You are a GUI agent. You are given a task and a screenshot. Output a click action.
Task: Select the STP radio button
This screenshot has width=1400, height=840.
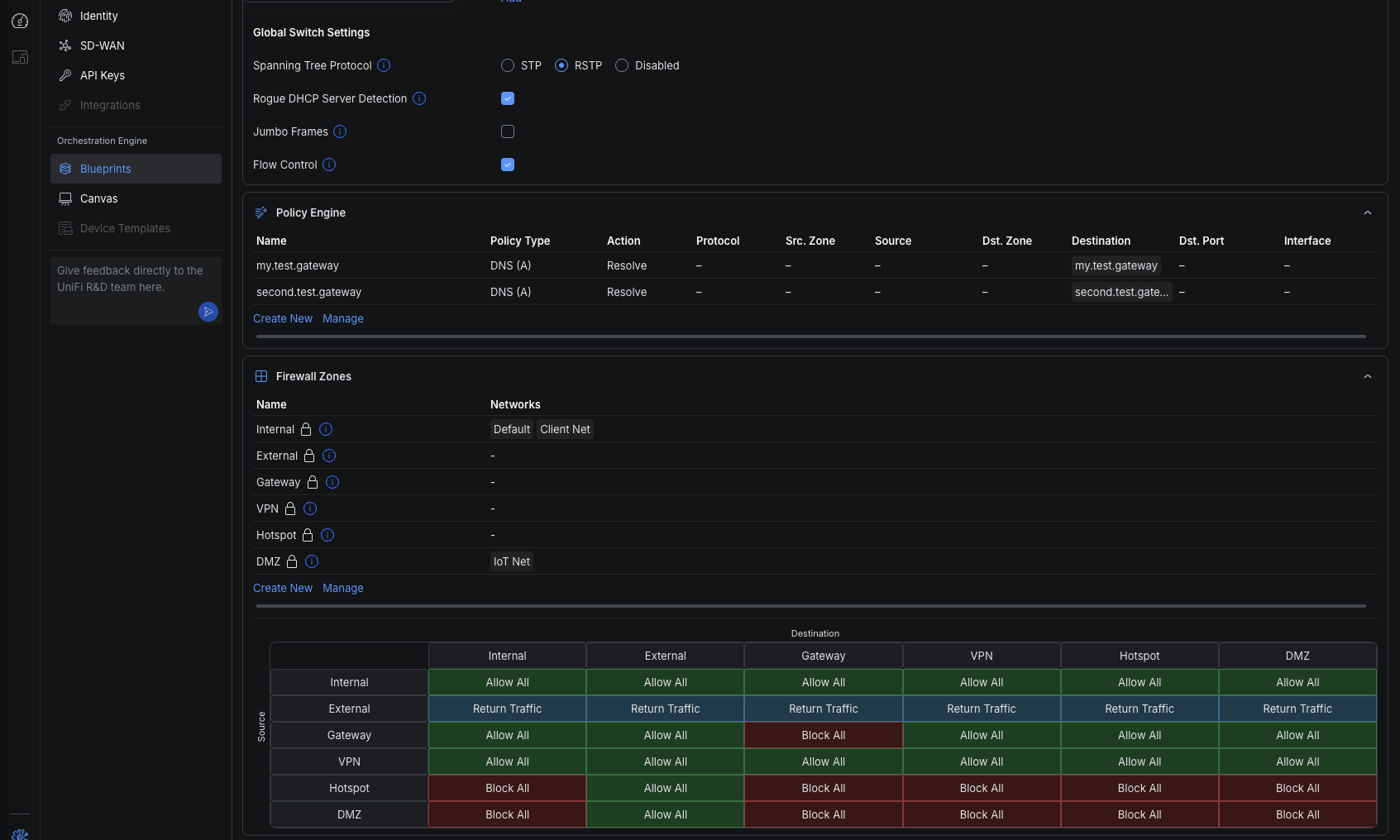(507, 65)
